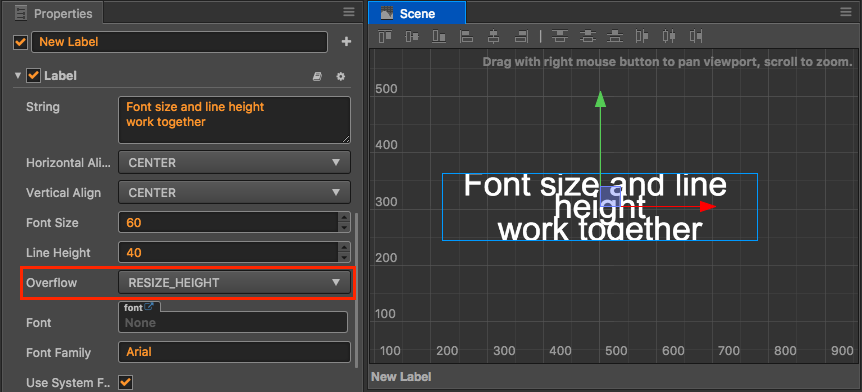The width and height of the screenshot is (862, 392).
Task: Distribute nodes by vertical centers
Action: pyautogui.click(x=588, y=36)
